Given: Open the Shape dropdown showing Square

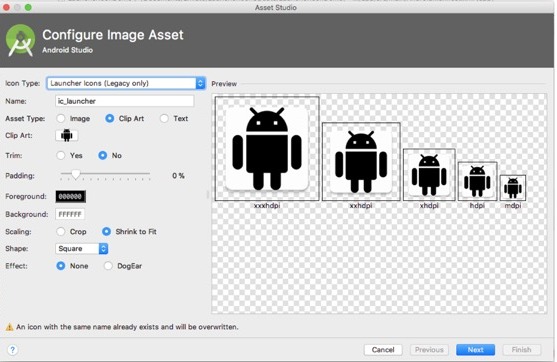Looking at the screenshot, I should pyautogui.click(x=81, y=249).
